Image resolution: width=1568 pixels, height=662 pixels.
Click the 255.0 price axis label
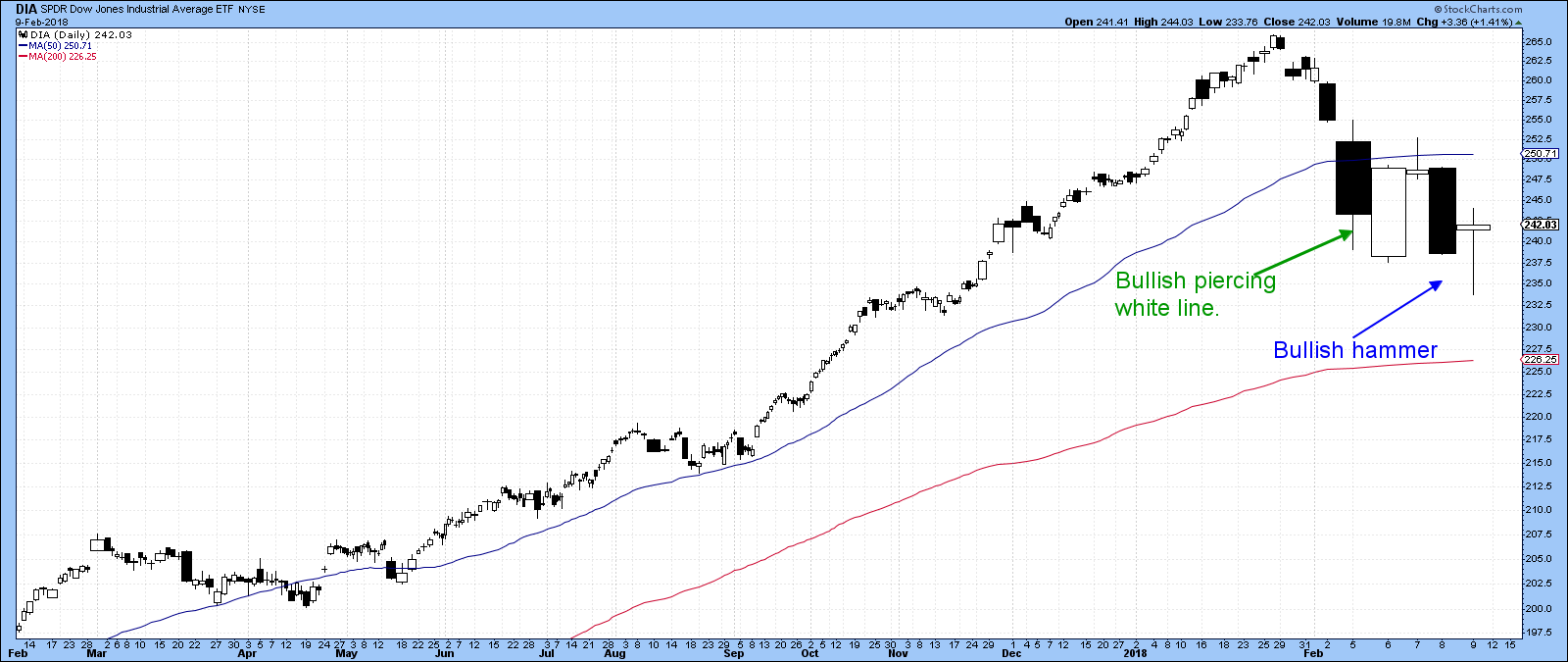1538,120
